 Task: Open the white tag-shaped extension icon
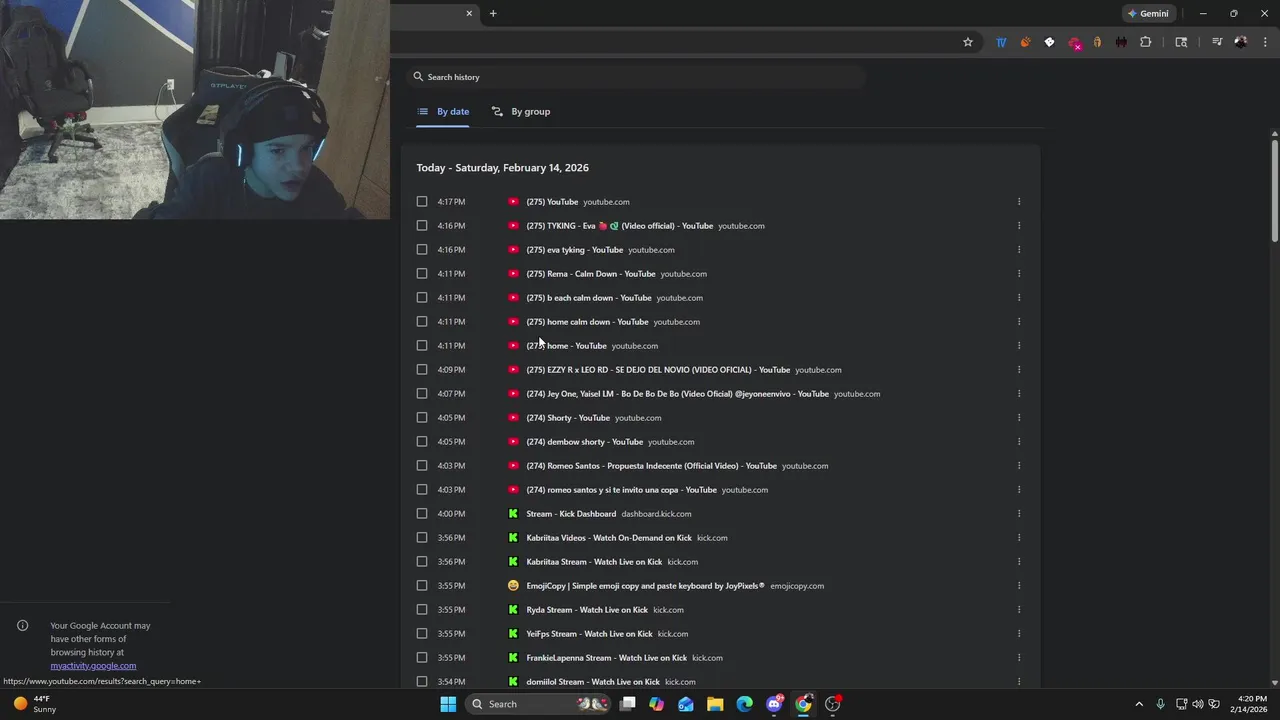point(1049,42)
